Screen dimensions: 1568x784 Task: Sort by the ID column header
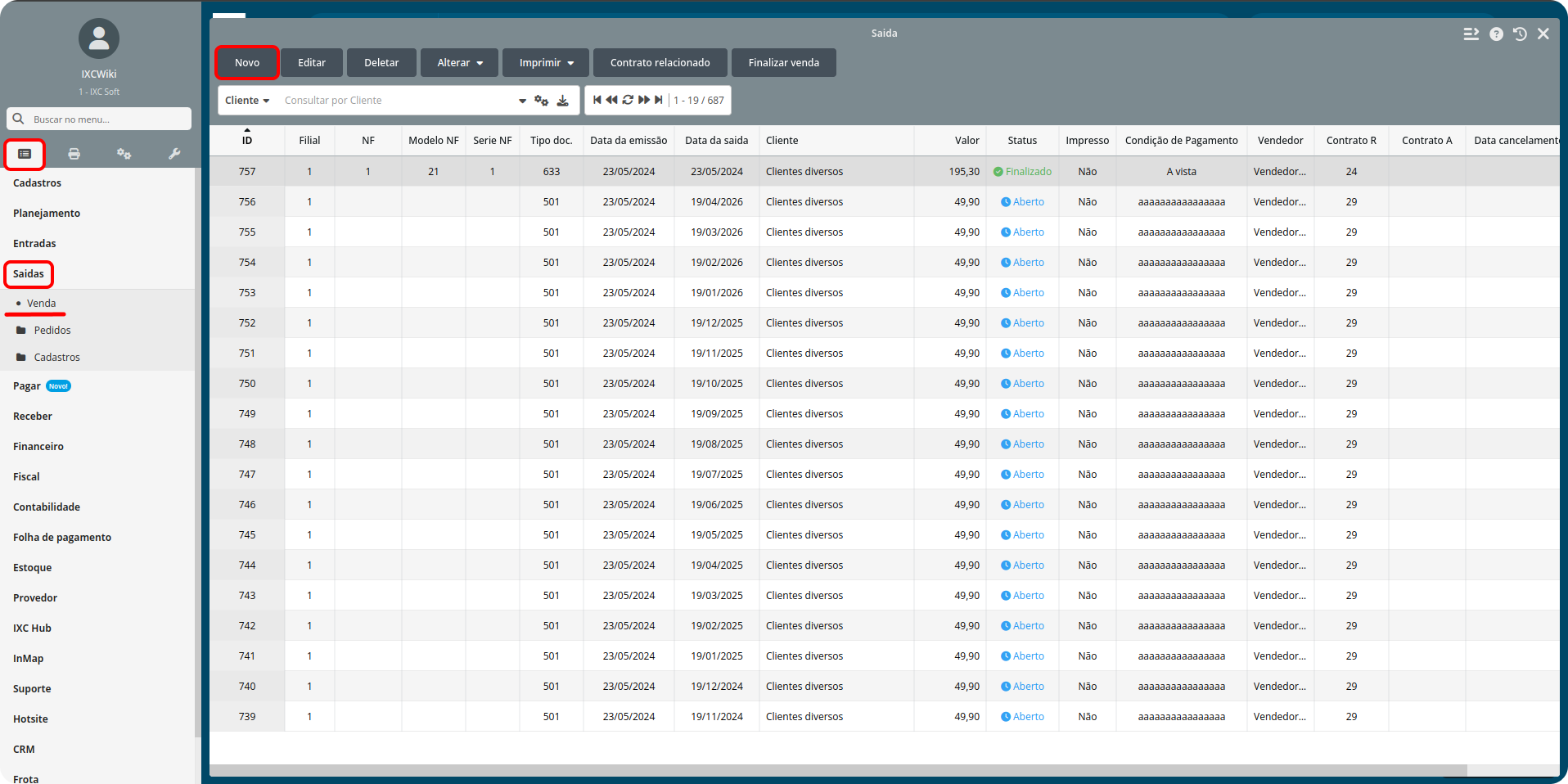[x=247, y=140]
